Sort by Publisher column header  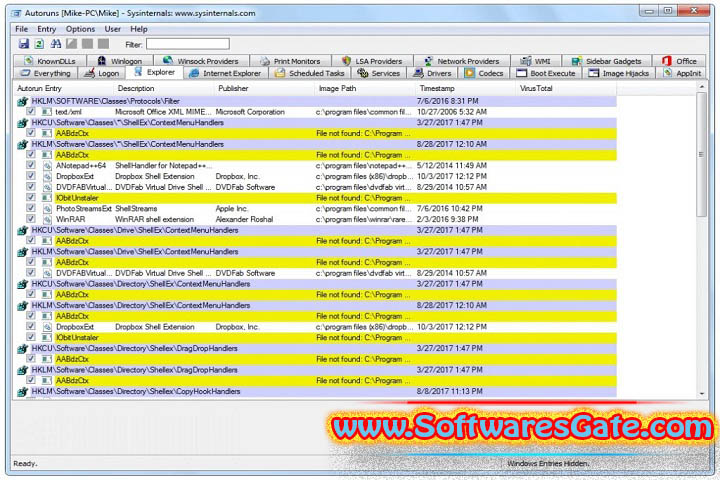[x=265, y=88]
